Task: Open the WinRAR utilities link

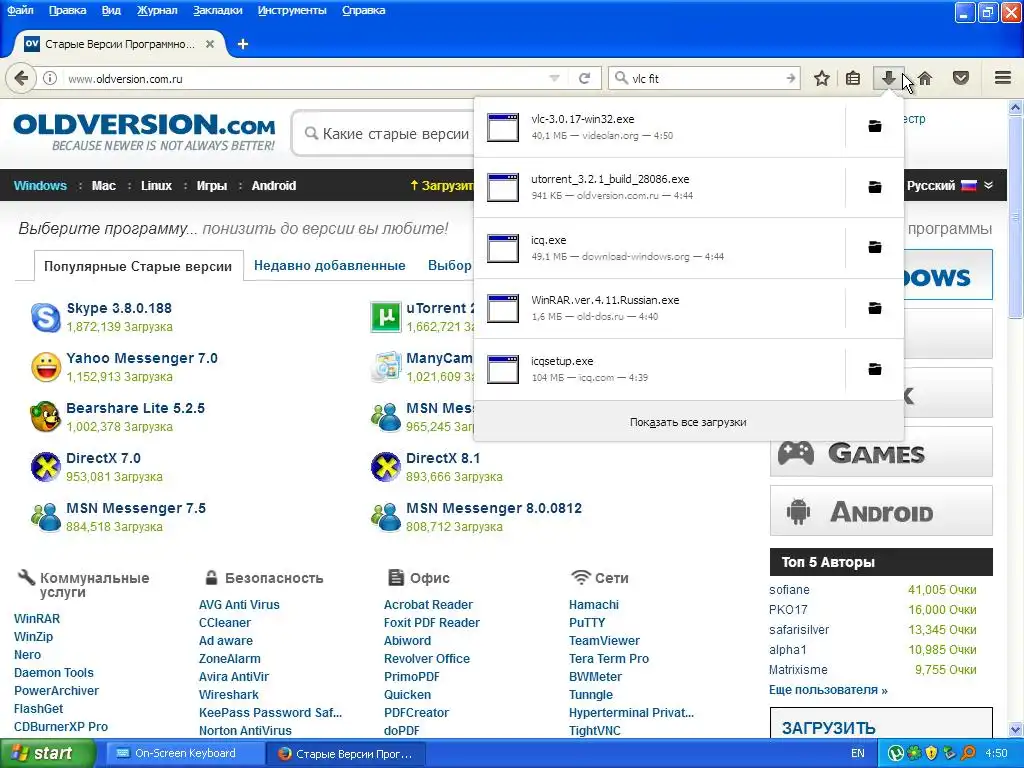Action: coord(37,618)
